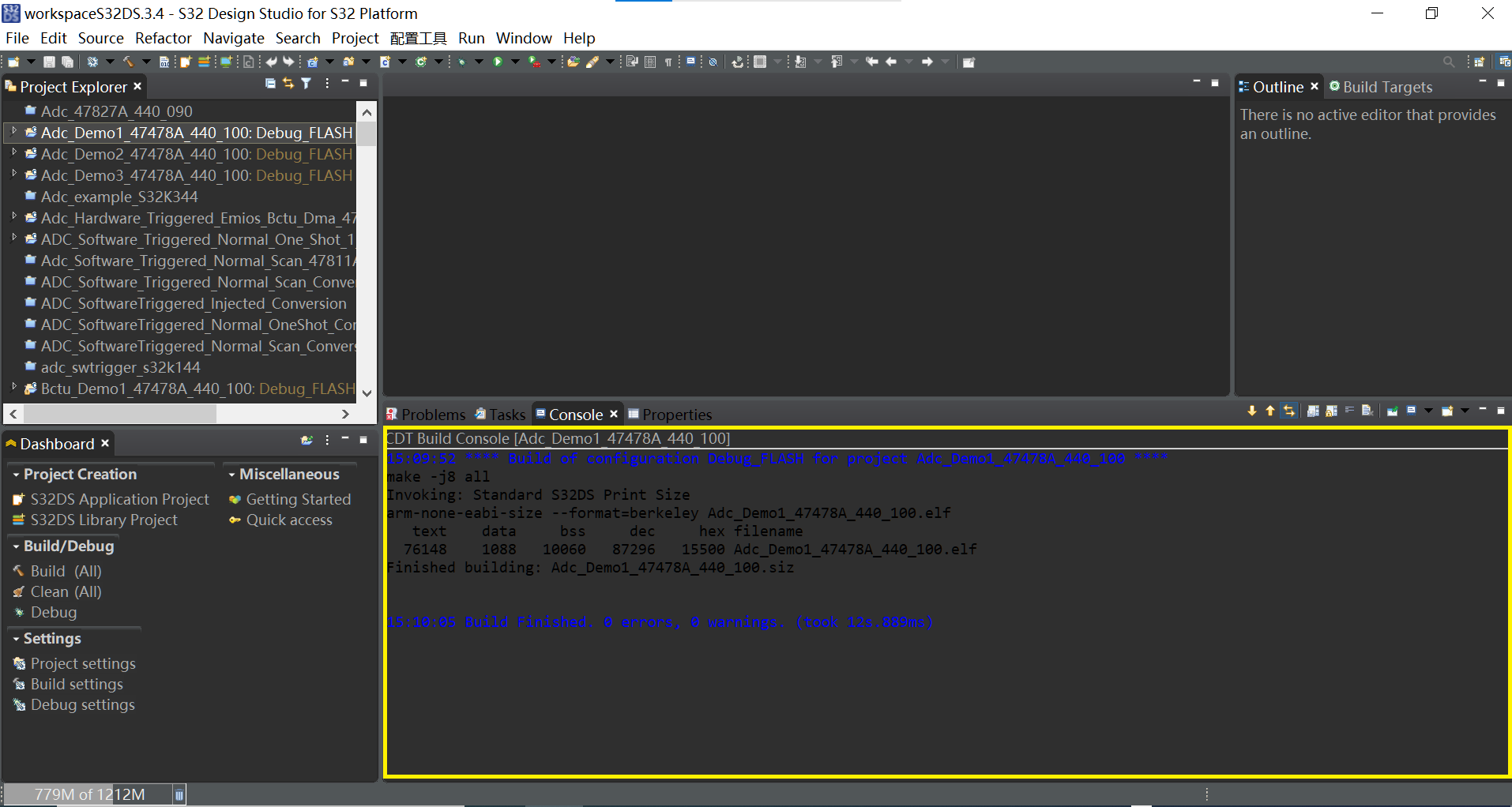Click Clean (All) in Dashboard

(x=66, y=592)
